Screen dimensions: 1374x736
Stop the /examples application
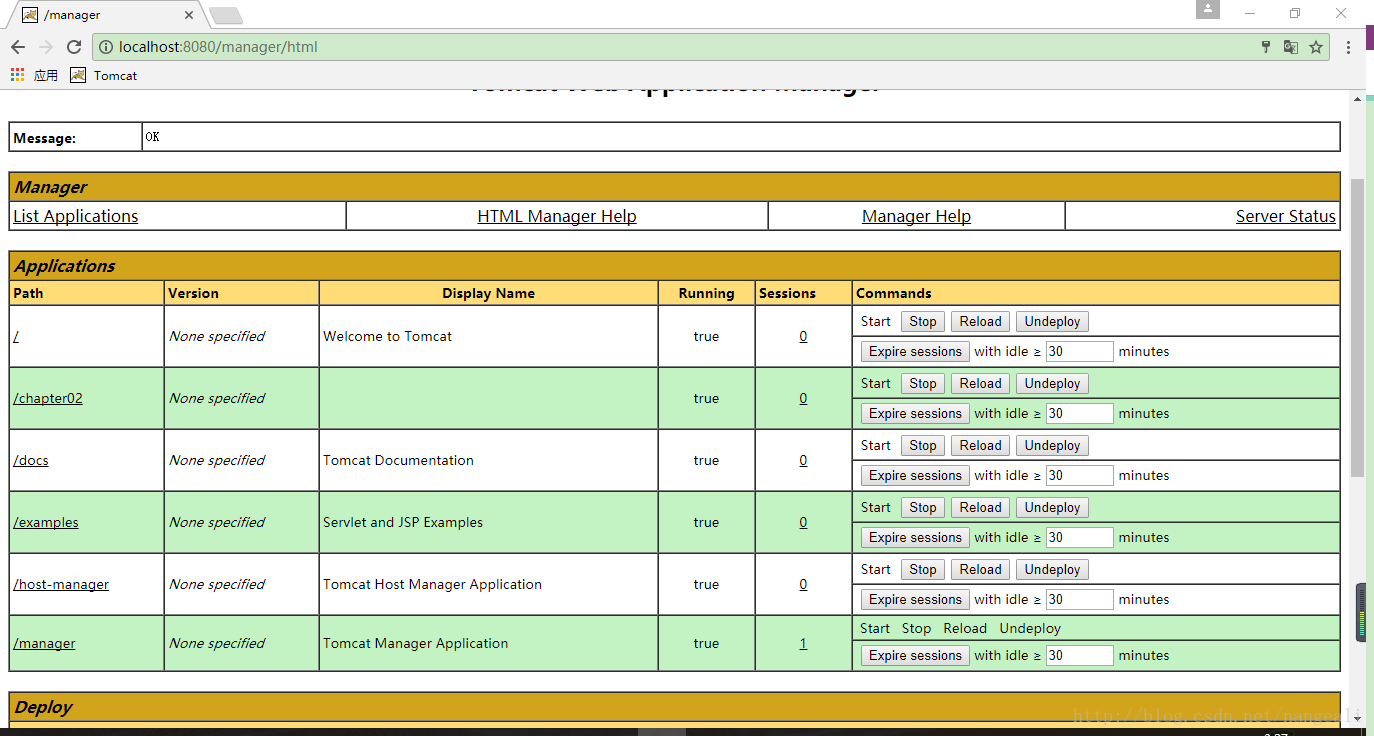pos(923,507)
